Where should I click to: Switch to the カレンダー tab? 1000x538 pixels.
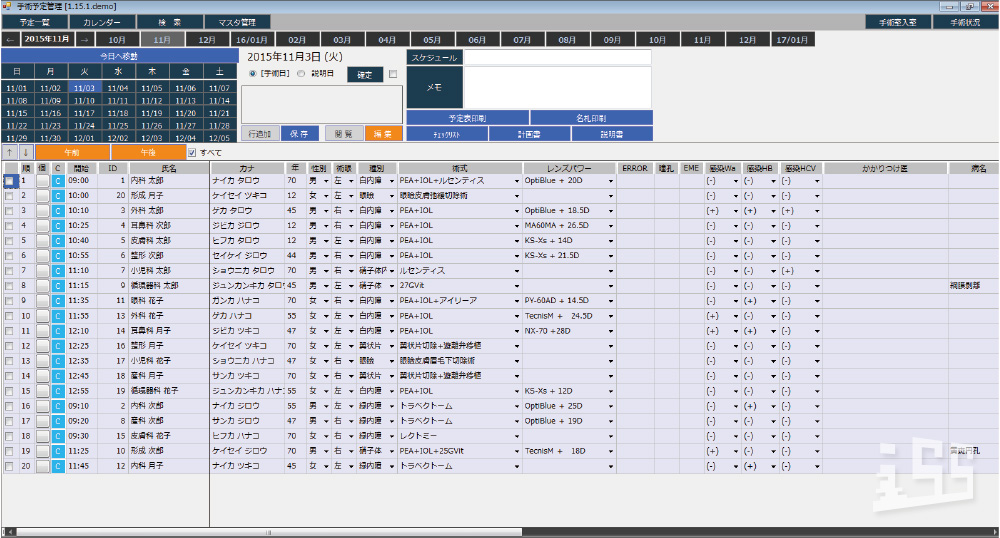[x=102, y=22]
